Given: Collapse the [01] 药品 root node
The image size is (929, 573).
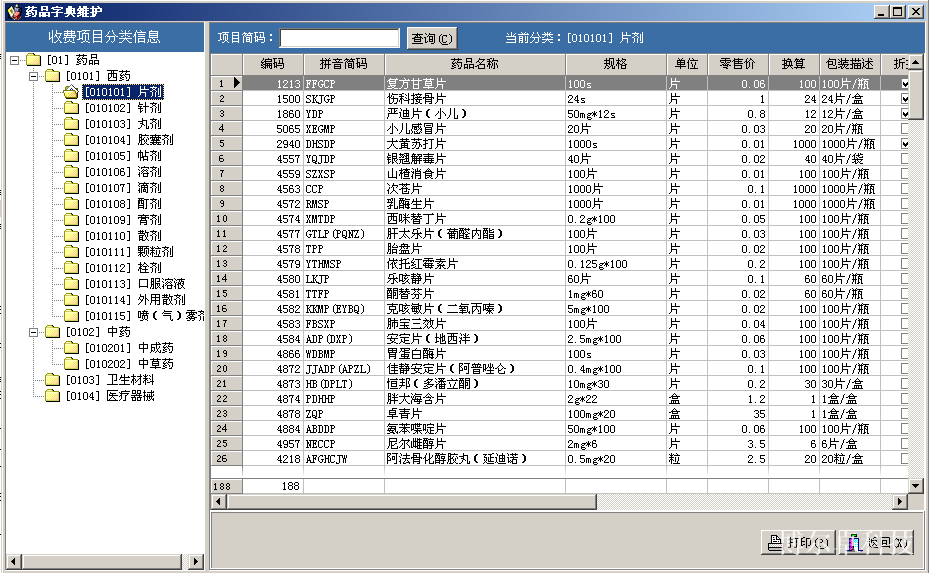Looking at the screenshot, I should click(x=14, y=60).
